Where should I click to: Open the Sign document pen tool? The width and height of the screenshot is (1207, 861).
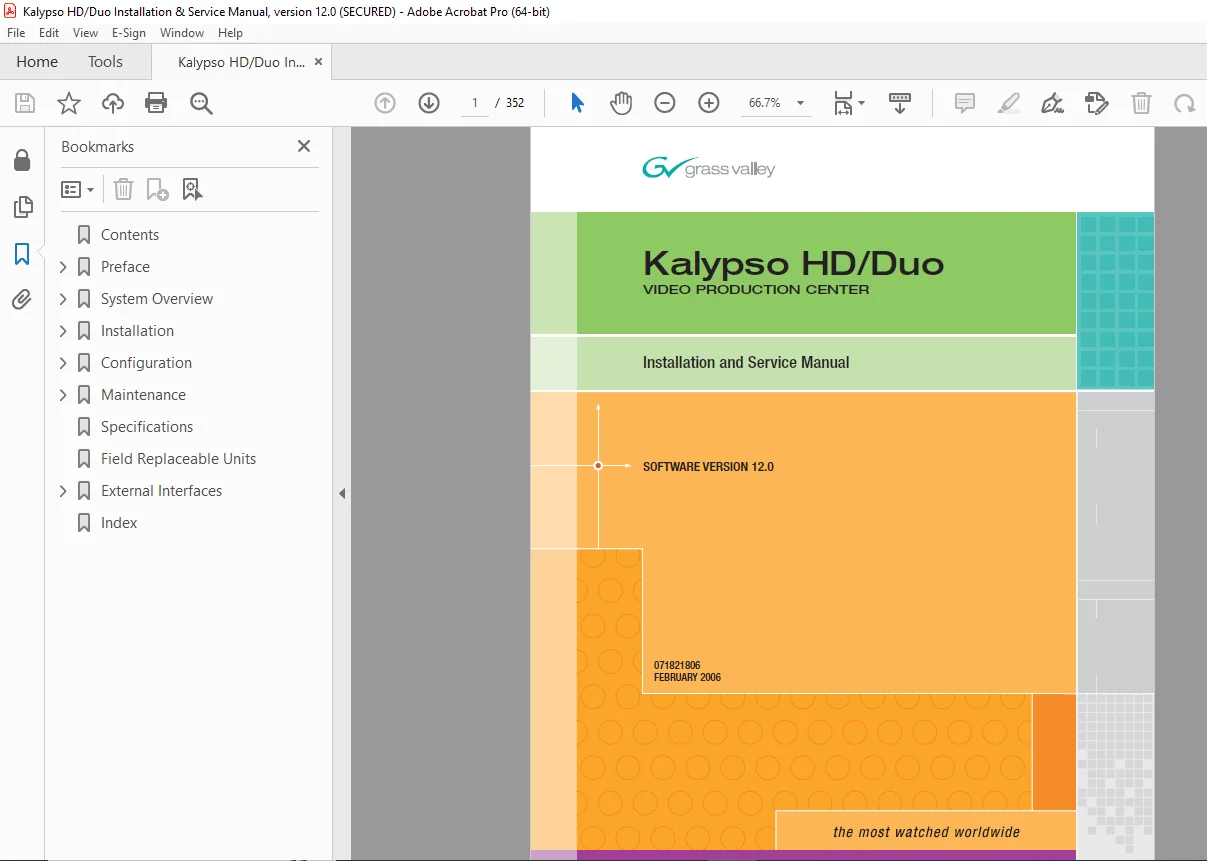[x=1052, y=103]
